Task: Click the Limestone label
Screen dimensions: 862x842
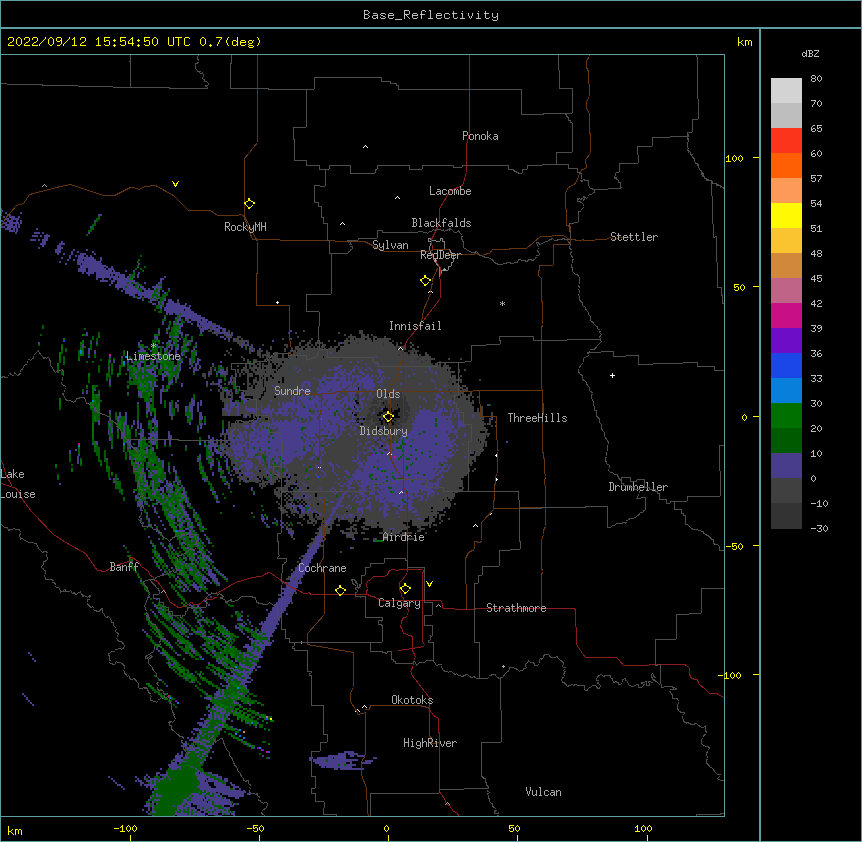Action: pos(153,356)
